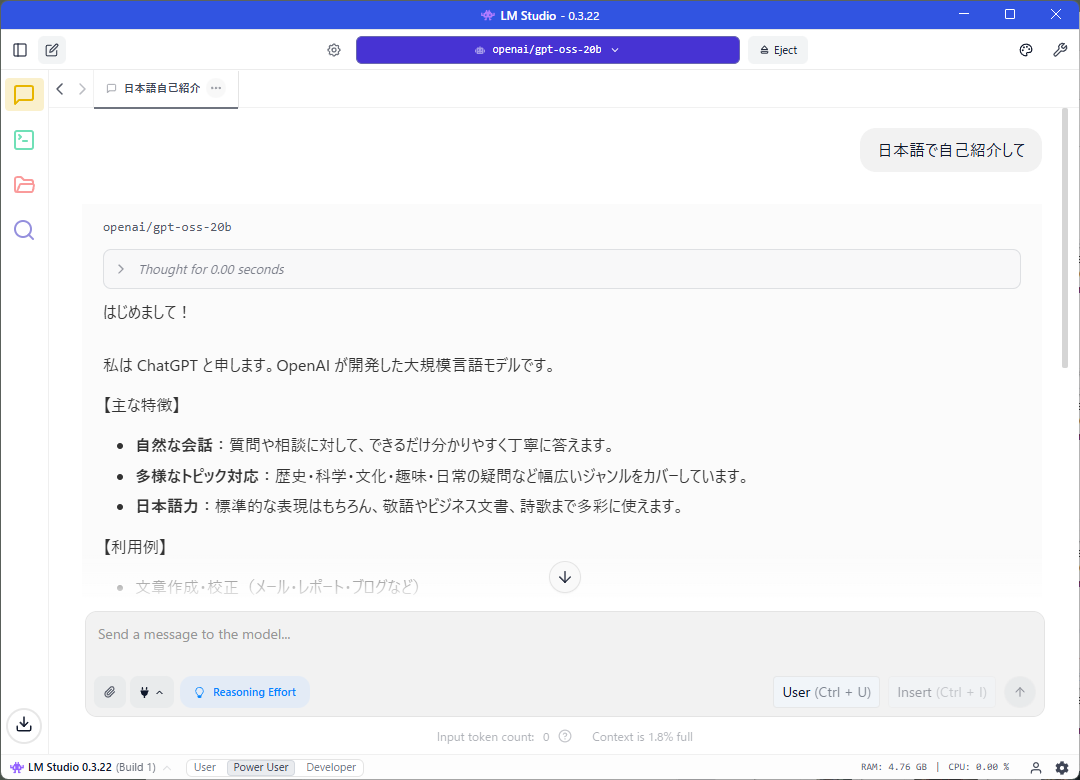Click the 【主な特徴】 heading
Screen dimensions: 1080x780
(142, 405)
